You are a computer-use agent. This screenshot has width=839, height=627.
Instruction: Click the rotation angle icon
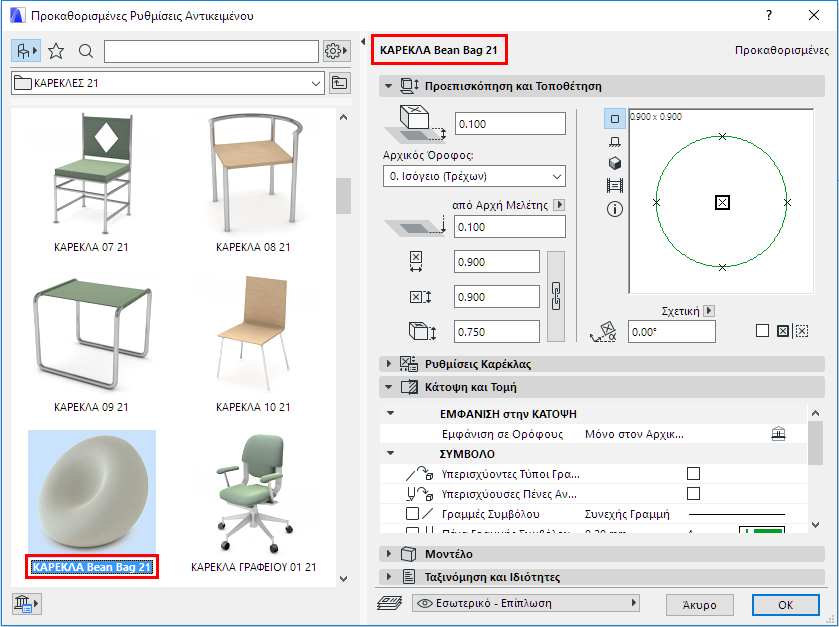(x=604, y=332)
